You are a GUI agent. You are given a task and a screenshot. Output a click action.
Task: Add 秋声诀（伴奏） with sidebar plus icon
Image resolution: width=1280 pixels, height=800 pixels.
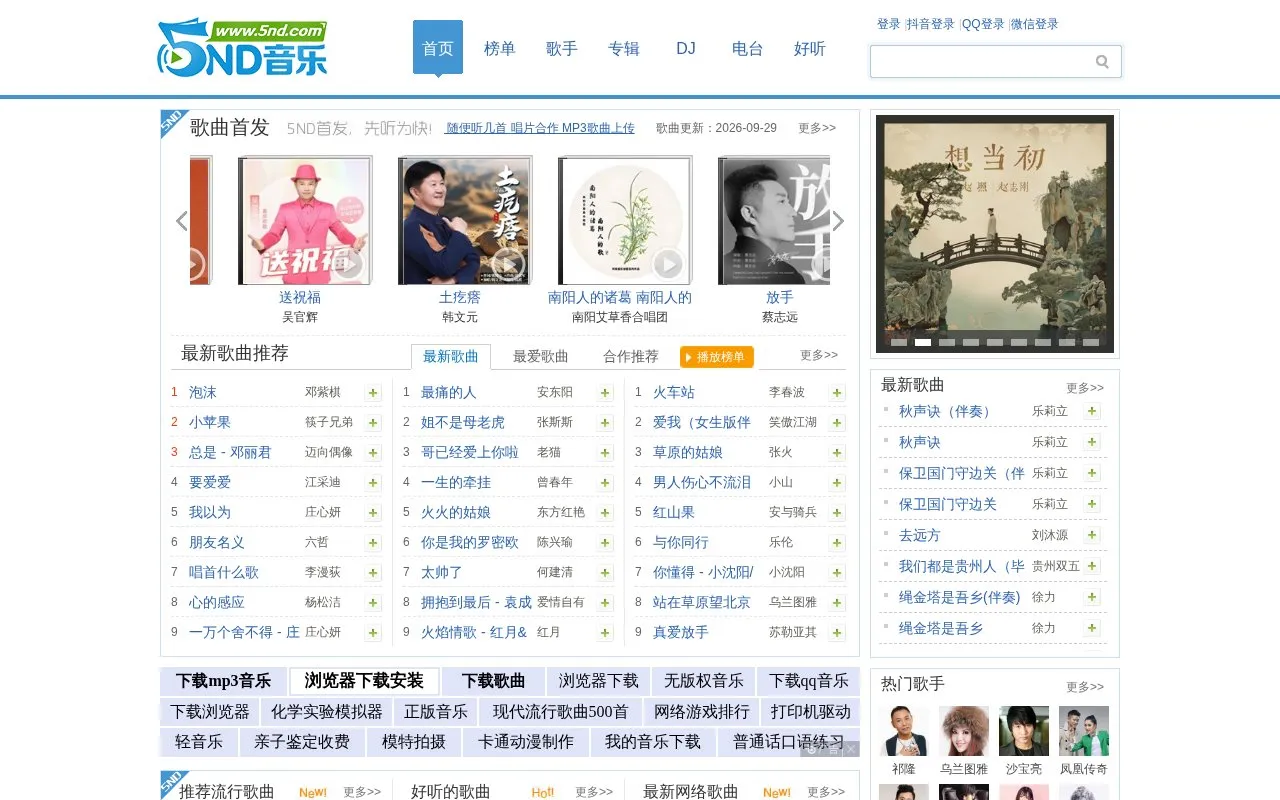coord(1092,411)
